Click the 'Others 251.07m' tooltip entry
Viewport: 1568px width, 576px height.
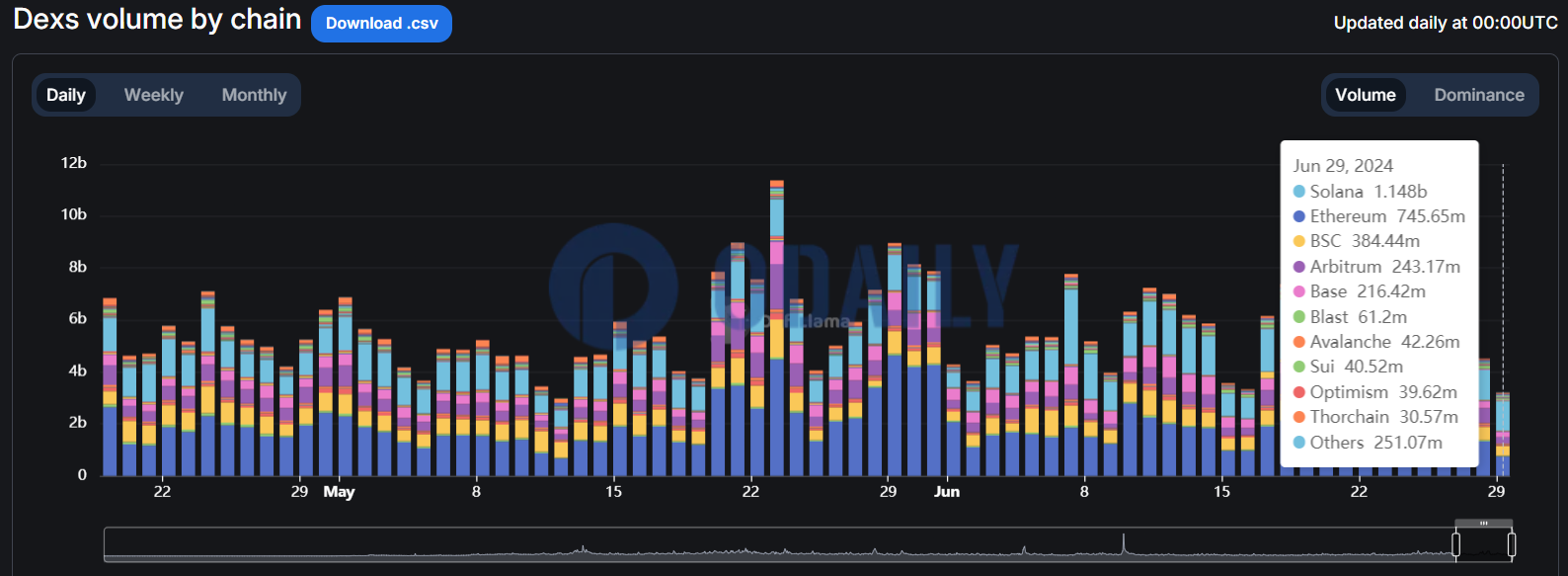click(1369, 443)
